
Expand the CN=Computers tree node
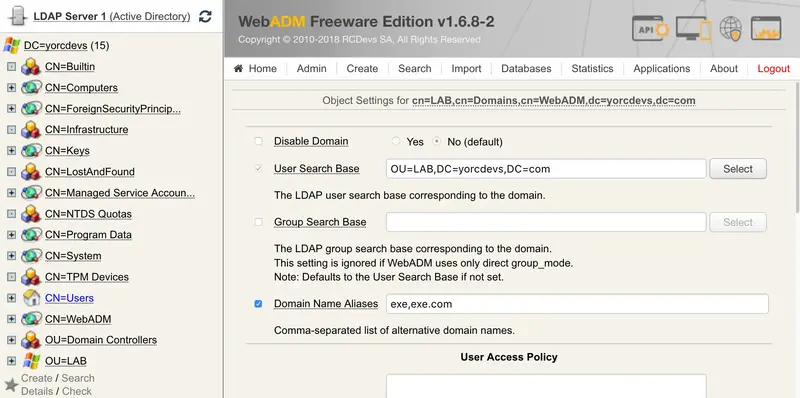tap(11, 88)
